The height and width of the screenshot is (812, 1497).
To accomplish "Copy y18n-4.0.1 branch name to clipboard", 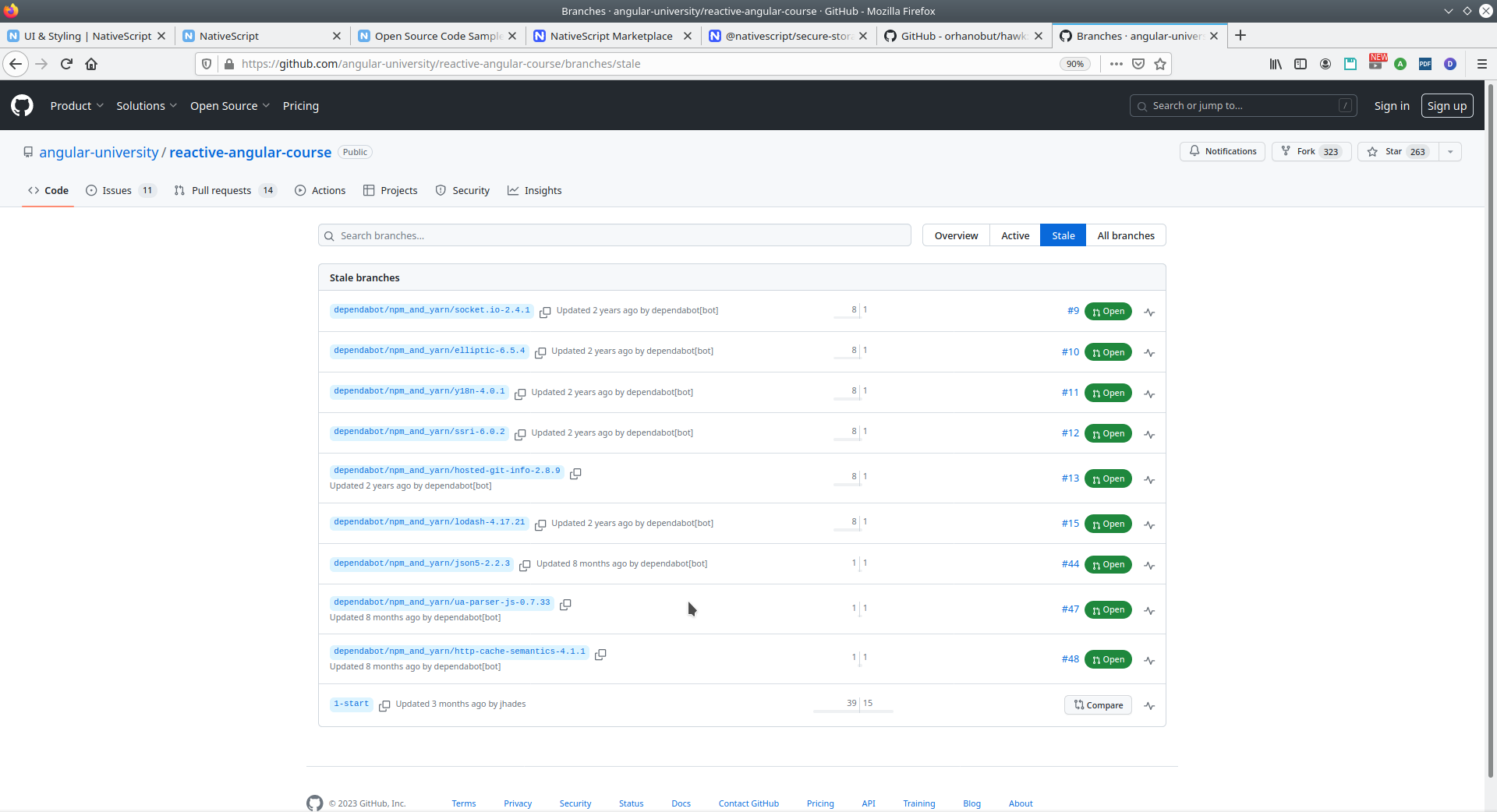I will coord(520,394).
